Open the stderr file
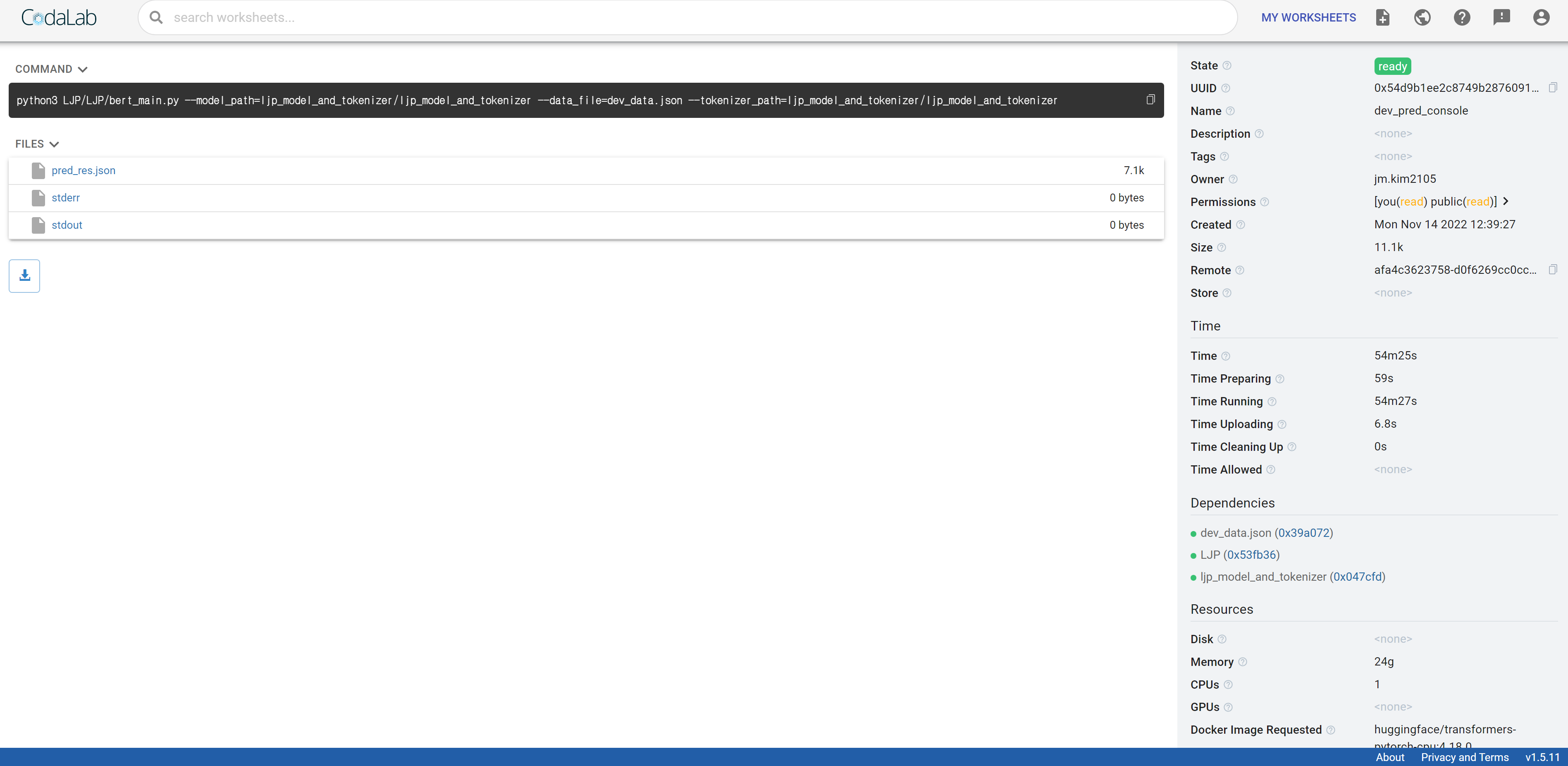This screenshot has width=1568, height=766. 66,198
